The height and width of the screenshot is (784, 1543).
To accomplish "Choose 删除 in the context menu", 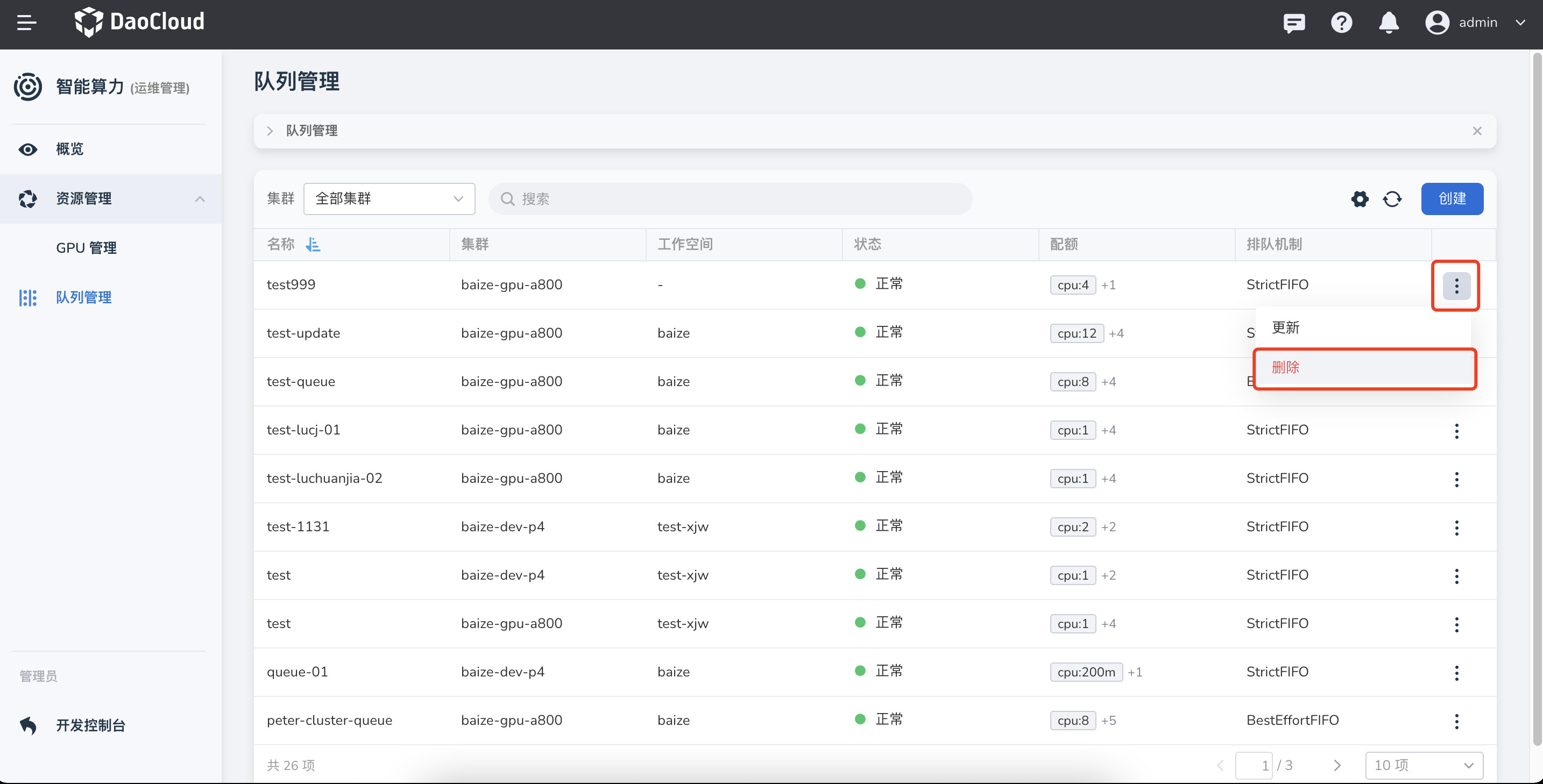I will [x=1285, y=367].
